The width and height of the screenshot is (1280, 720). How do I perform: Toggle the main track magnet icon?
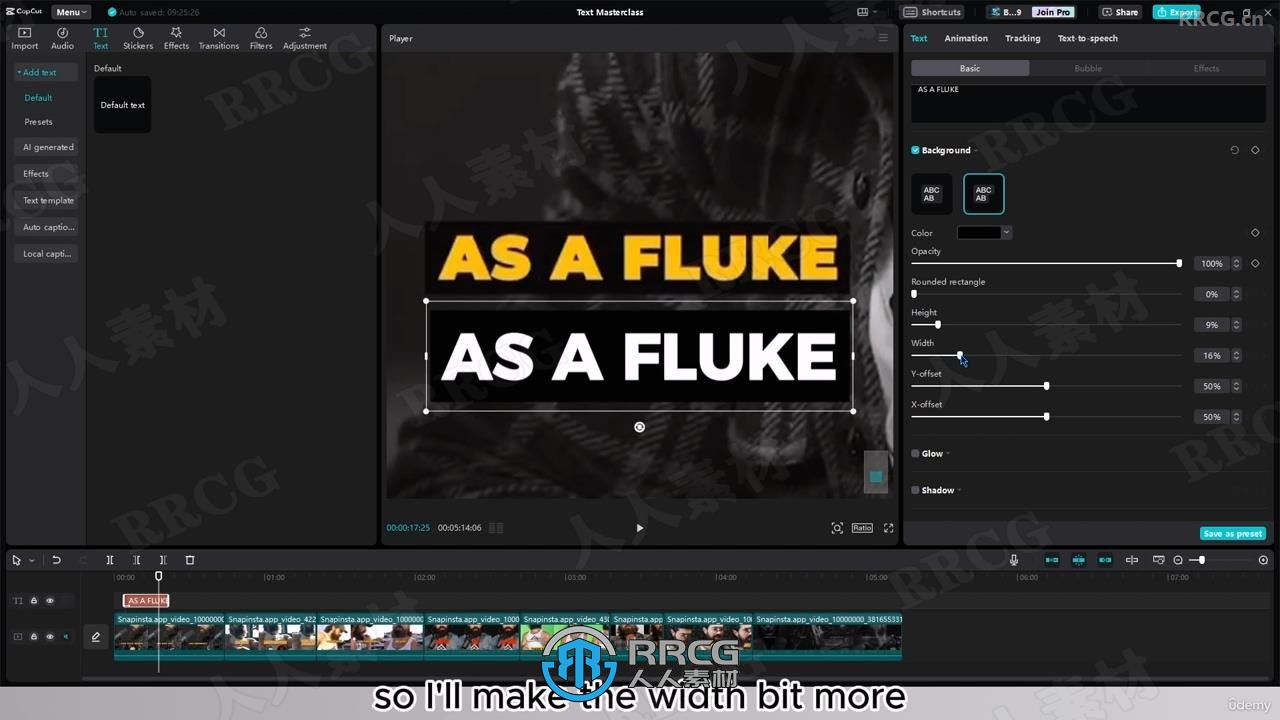(x=1052, y=560)
